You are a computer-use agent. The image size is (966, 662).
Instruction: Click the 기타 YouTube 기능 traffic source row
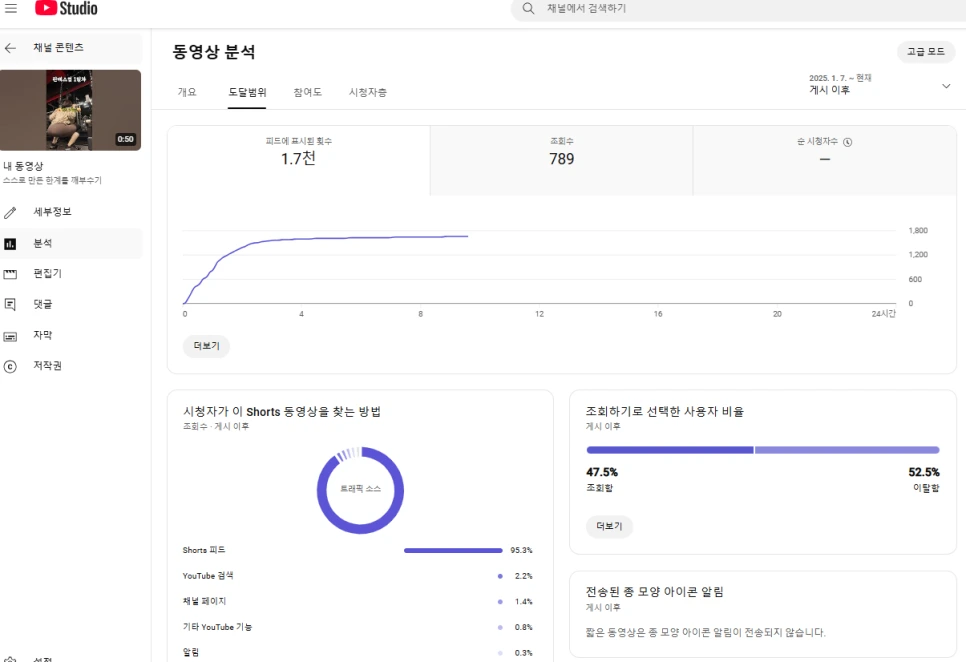coord(357,627)
